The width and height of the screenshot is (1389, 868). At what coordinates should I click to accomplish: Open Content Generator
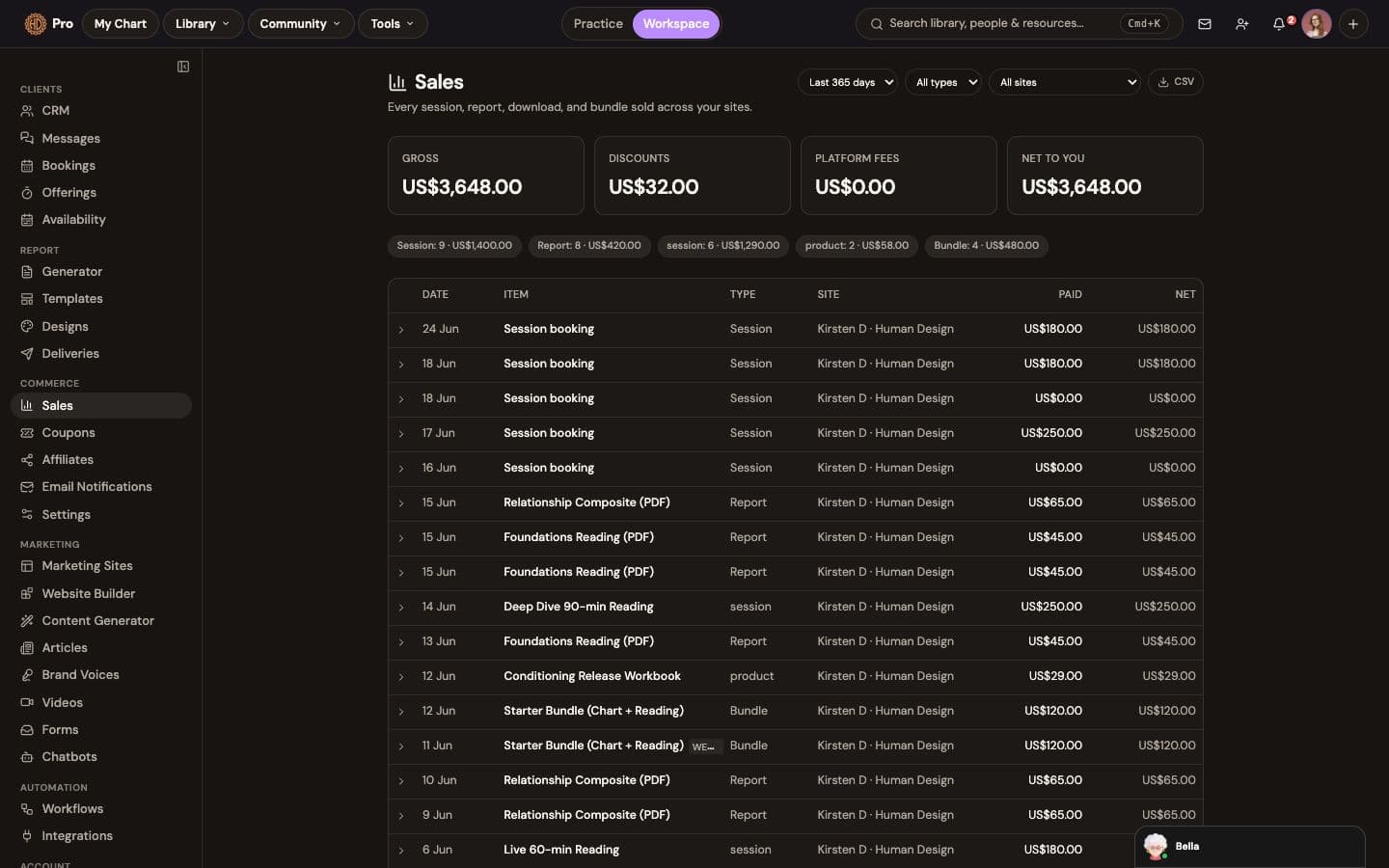tap(100, 620)
